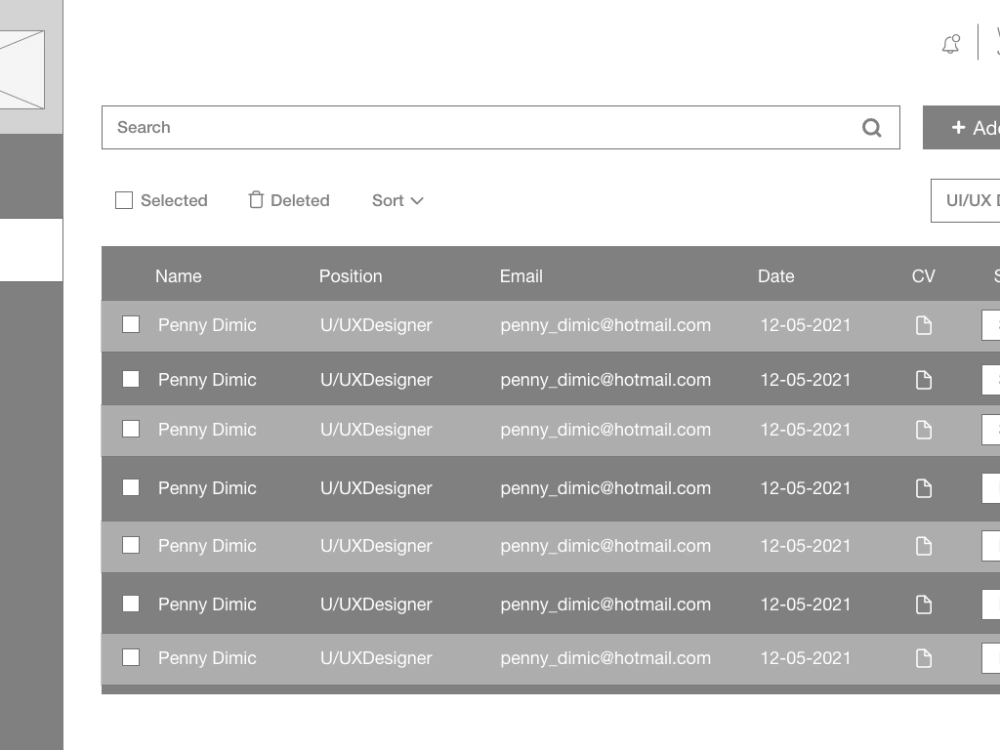Screen dimensions: 1000x750
Task: Click the Position column header
Action: click(351, 276)
